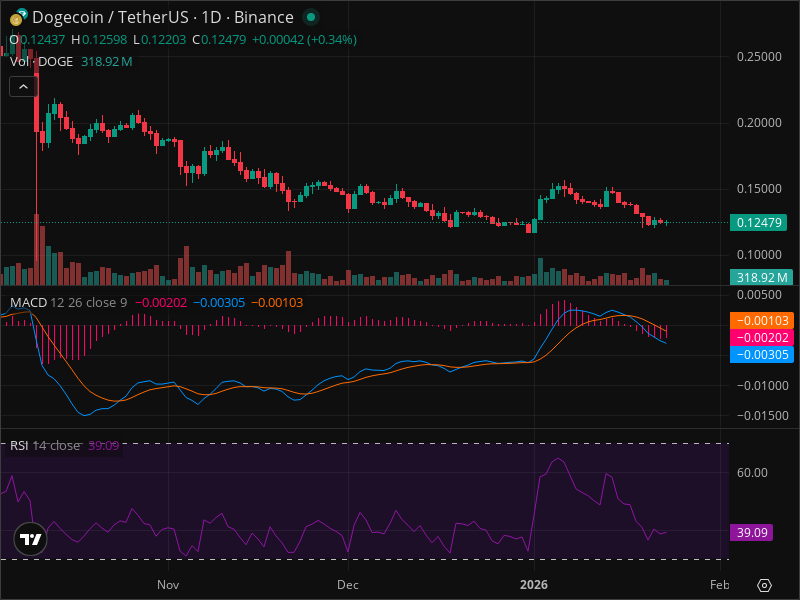Screen dimensions: 800x600
Task: Click the 0.25000 price axis tick
Action: [x=759, y=57]
